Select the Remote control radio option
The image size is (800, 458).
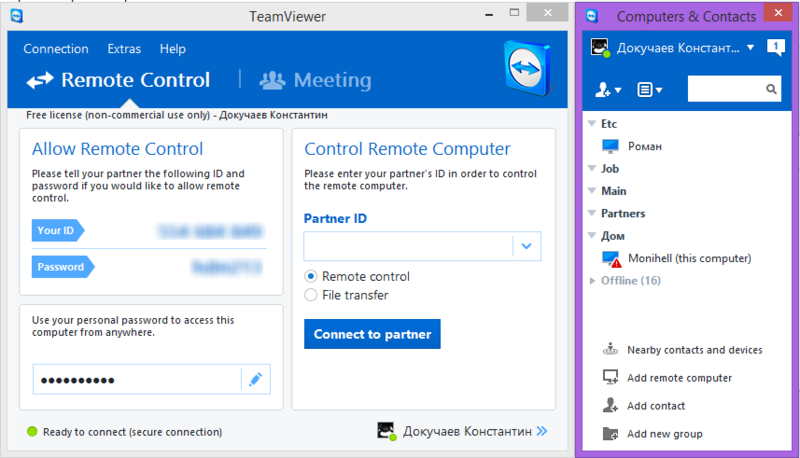coord(310,276)
